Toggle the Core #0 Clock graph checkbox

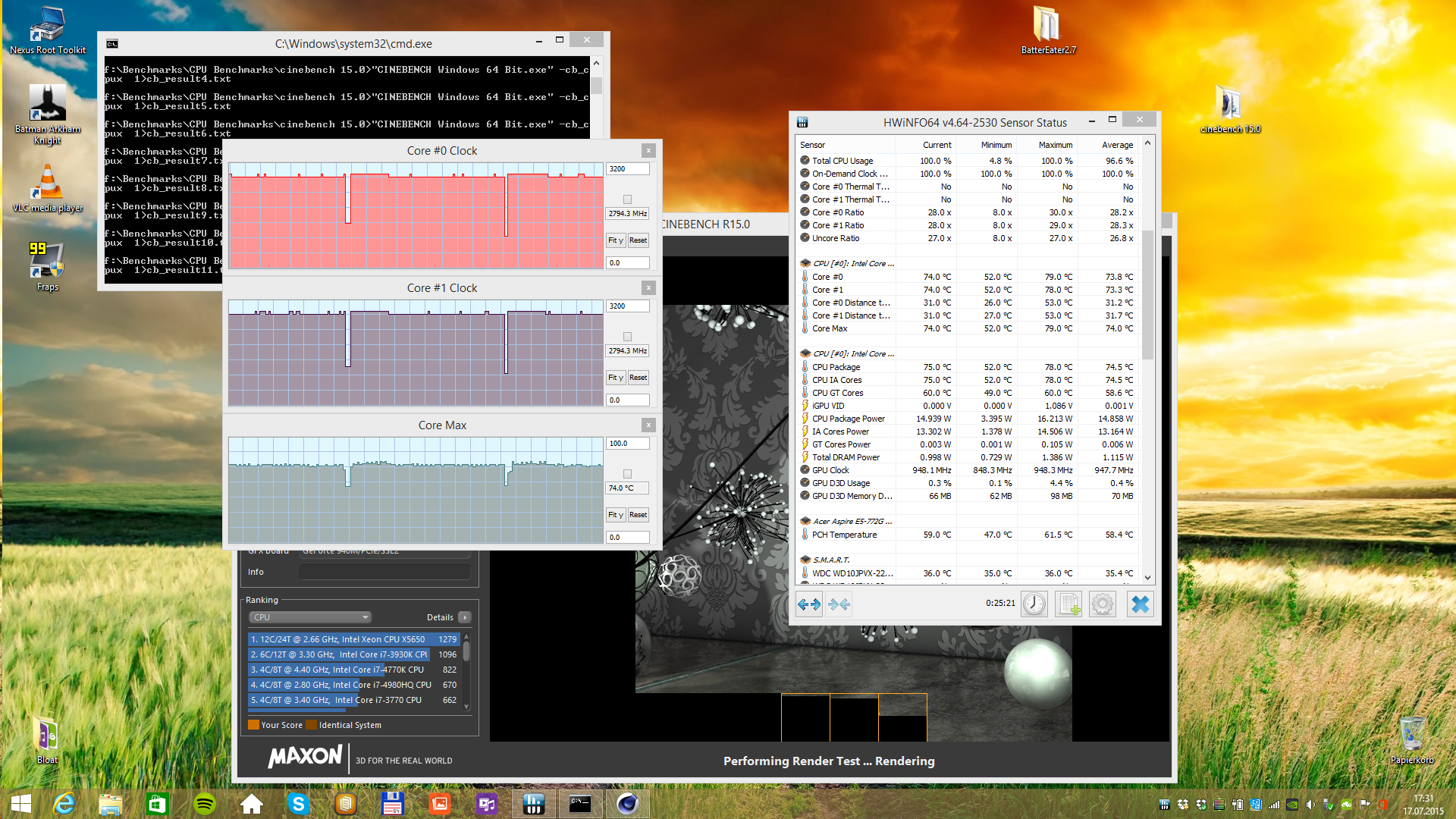(x=627, y=199)
